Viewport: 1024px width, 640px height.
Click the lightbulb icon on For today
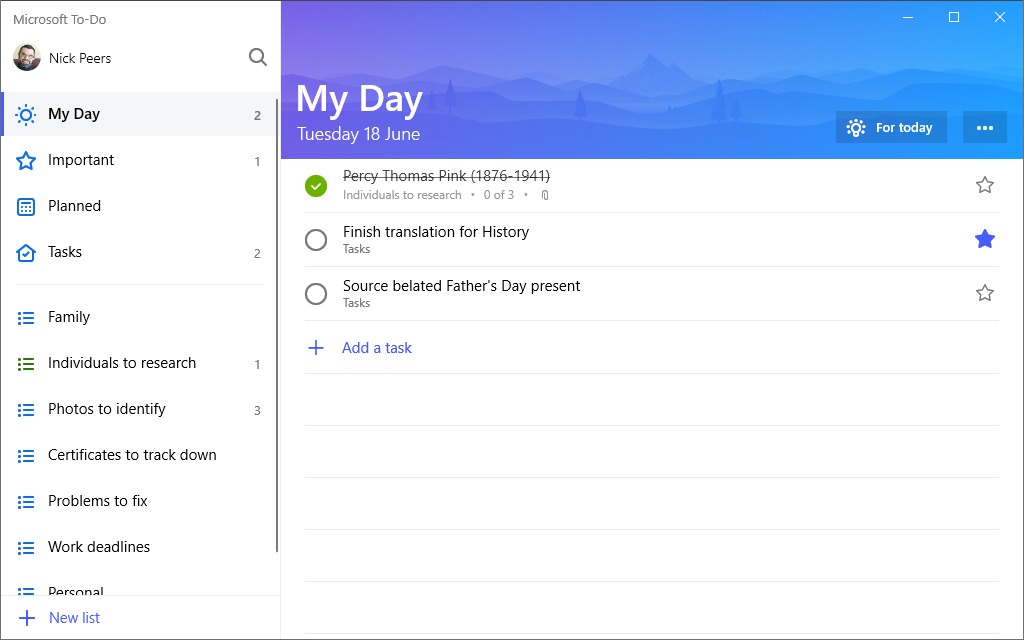[x=855, y=127]
